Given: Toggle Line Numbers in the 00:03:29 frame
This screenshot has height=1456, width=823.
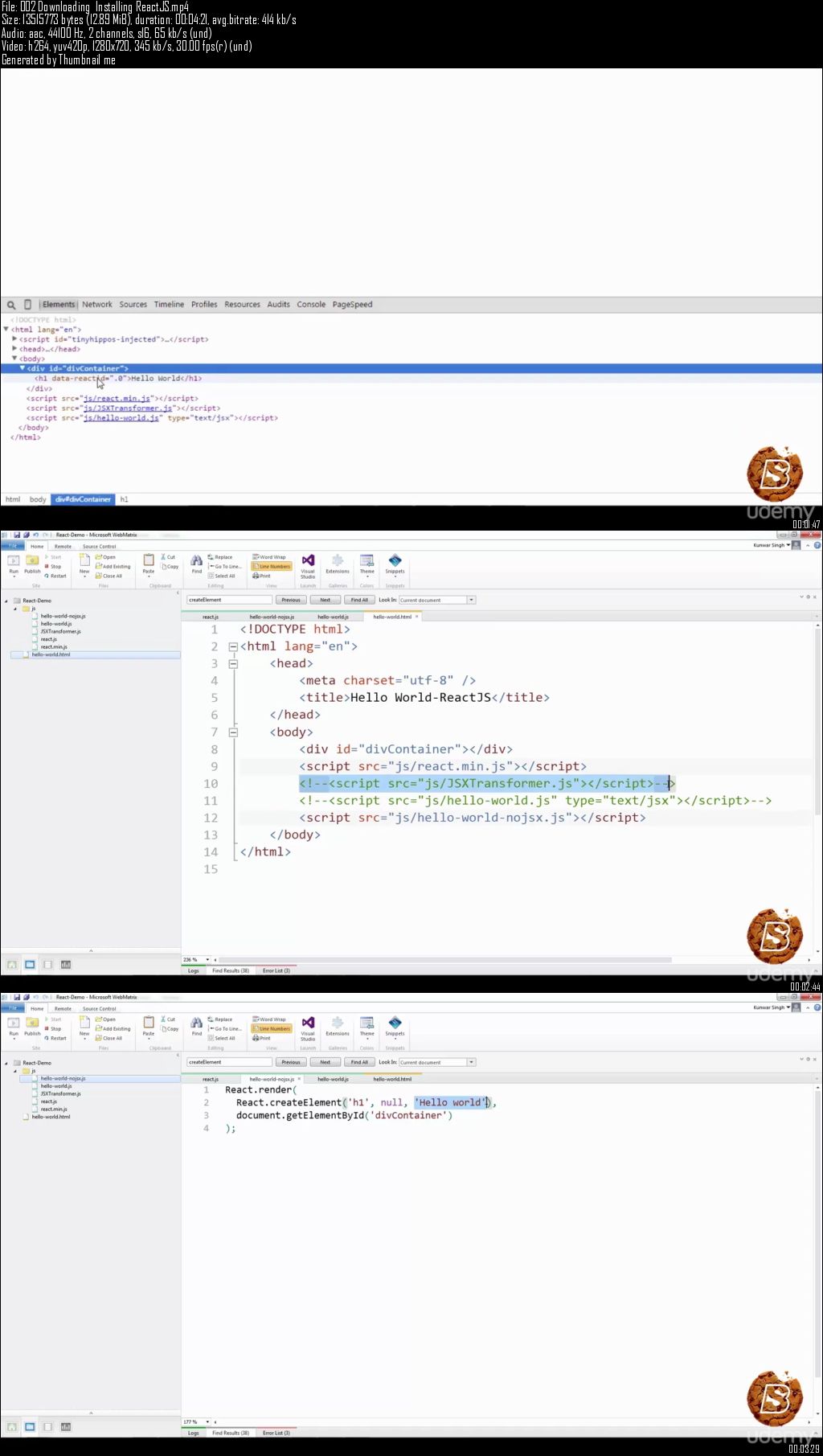Looking at the screenshot, I should tap(272, 1029).
